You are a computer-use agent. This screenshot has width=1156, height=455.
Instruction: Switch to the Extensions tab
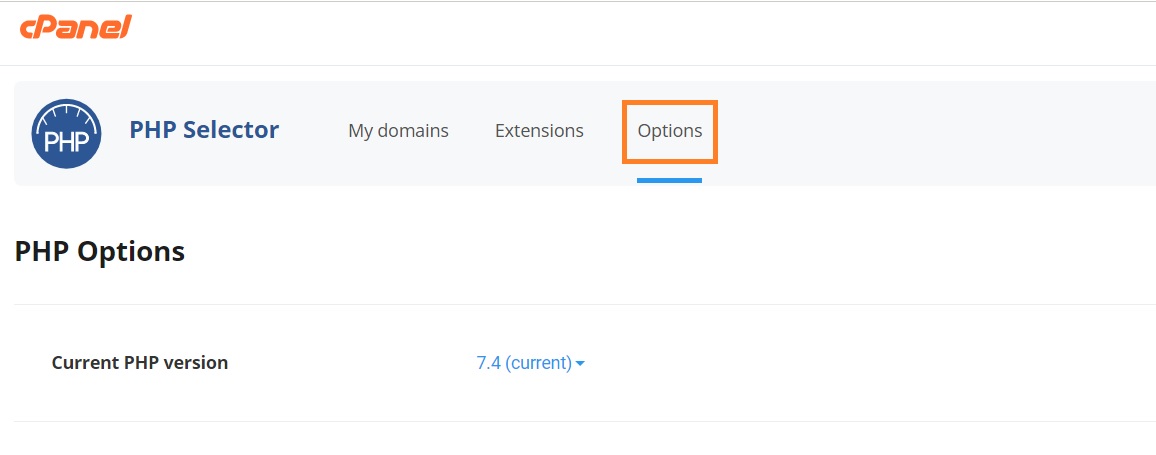click(x=539, y=131)
